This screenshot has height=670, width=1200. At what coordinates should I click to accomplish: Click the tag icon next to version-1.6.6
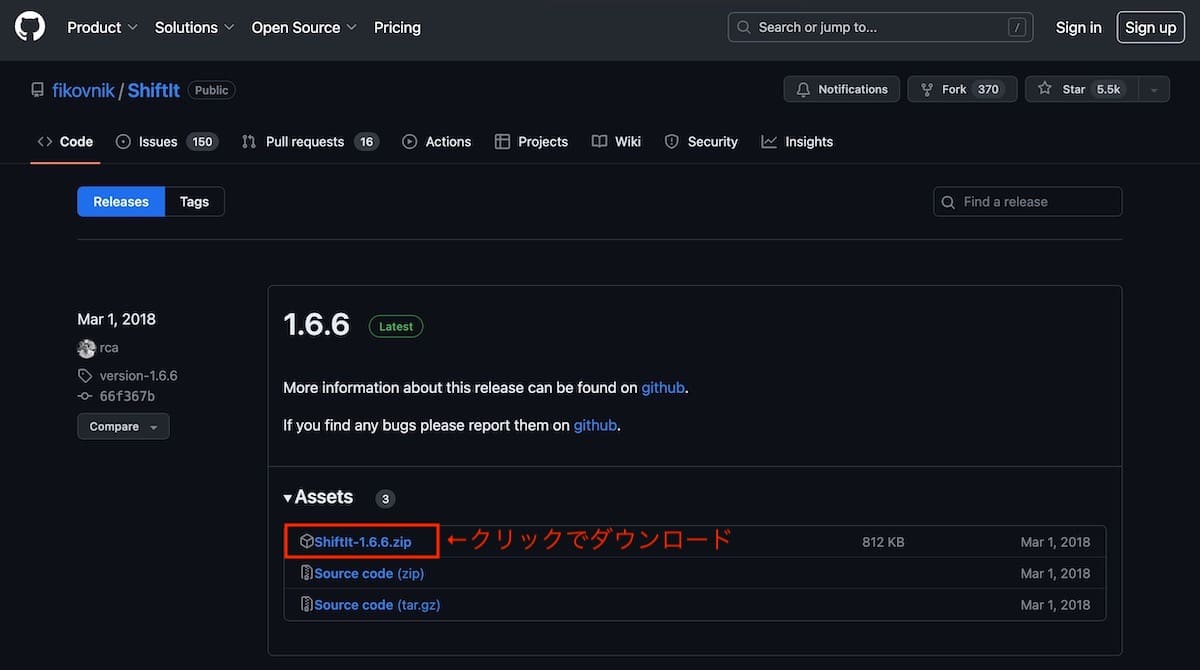pos(86,376)
